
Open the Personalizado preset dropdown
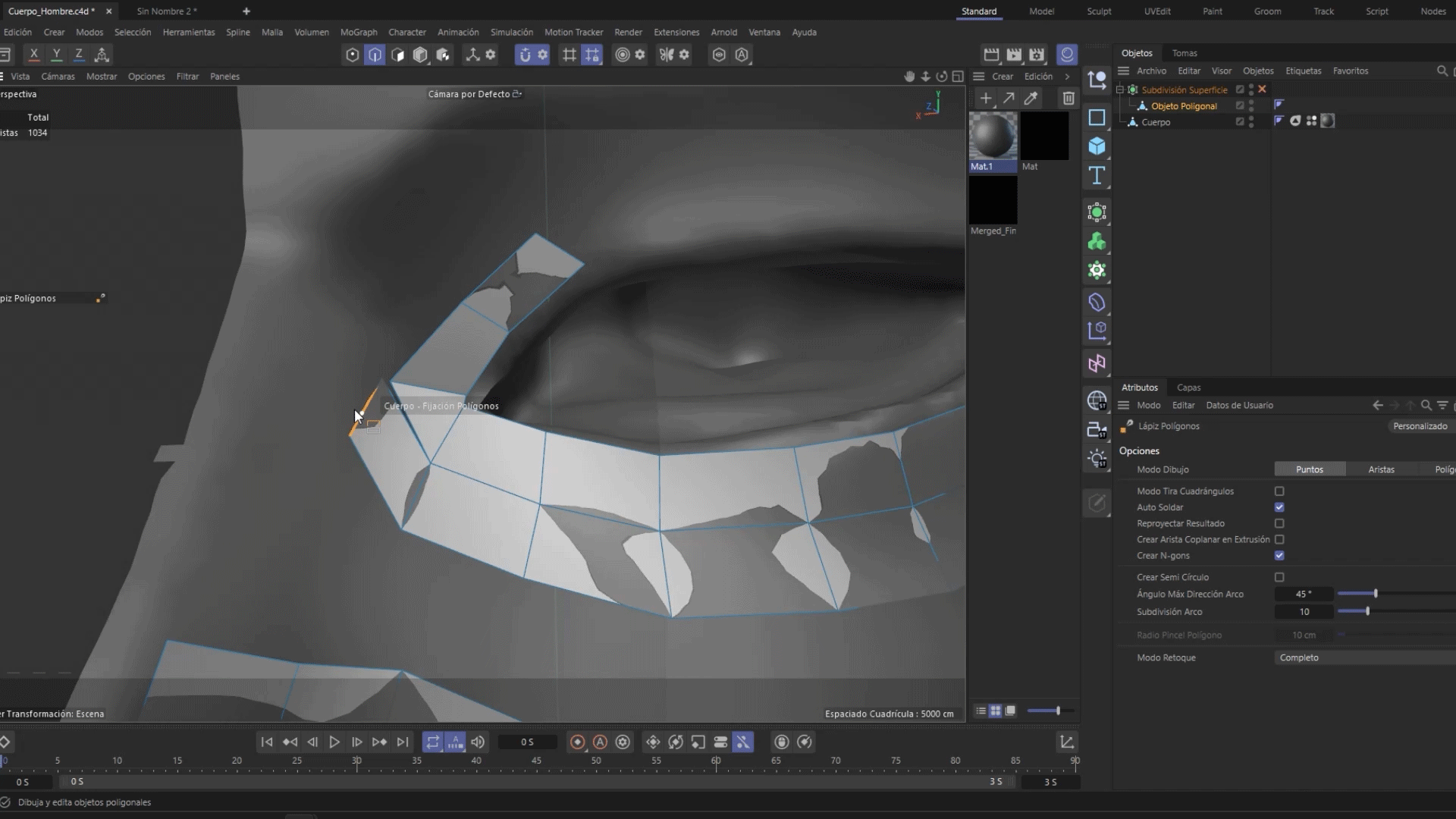[1420, 426]
